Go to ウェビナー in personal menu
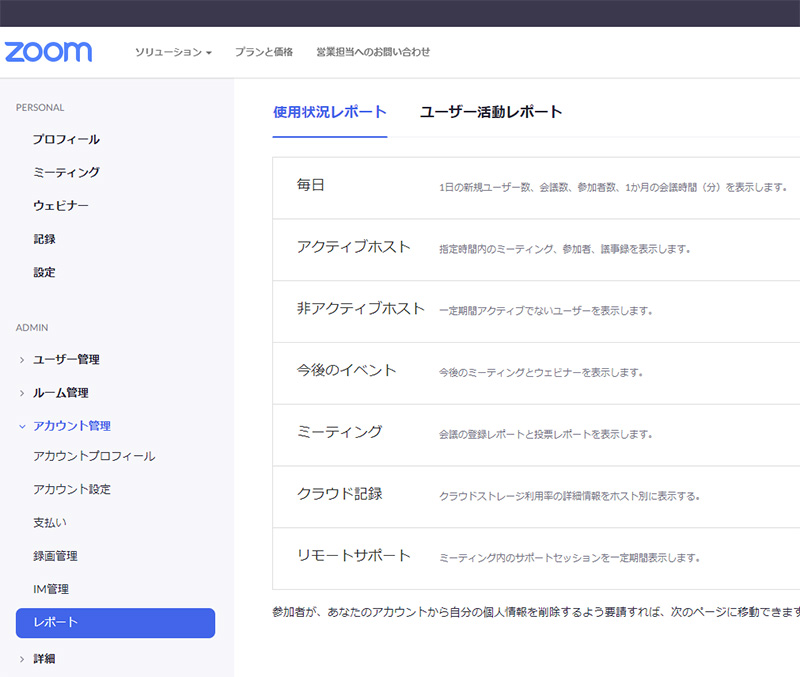This screenshot has height=677, width=800. pos(61,206)
